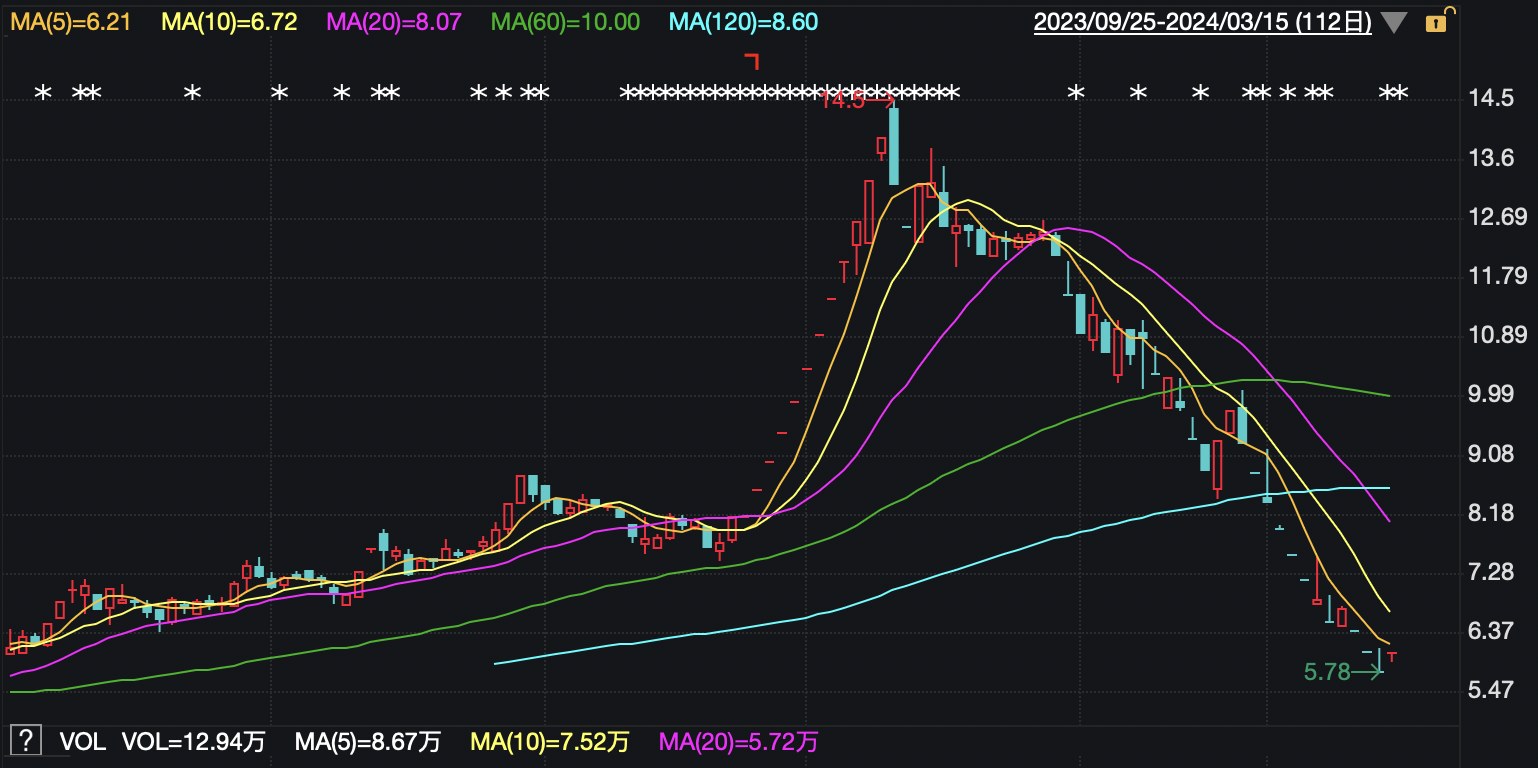The height and width of the screenshot is (768, 1538).
Task: Click the gold unlock padlock icon
Action: pyautogui.click(x=1435, y=22)
